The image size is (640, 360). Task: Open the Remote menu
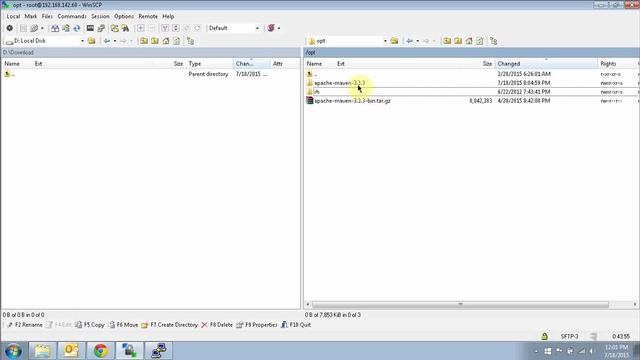pos(148,16)
